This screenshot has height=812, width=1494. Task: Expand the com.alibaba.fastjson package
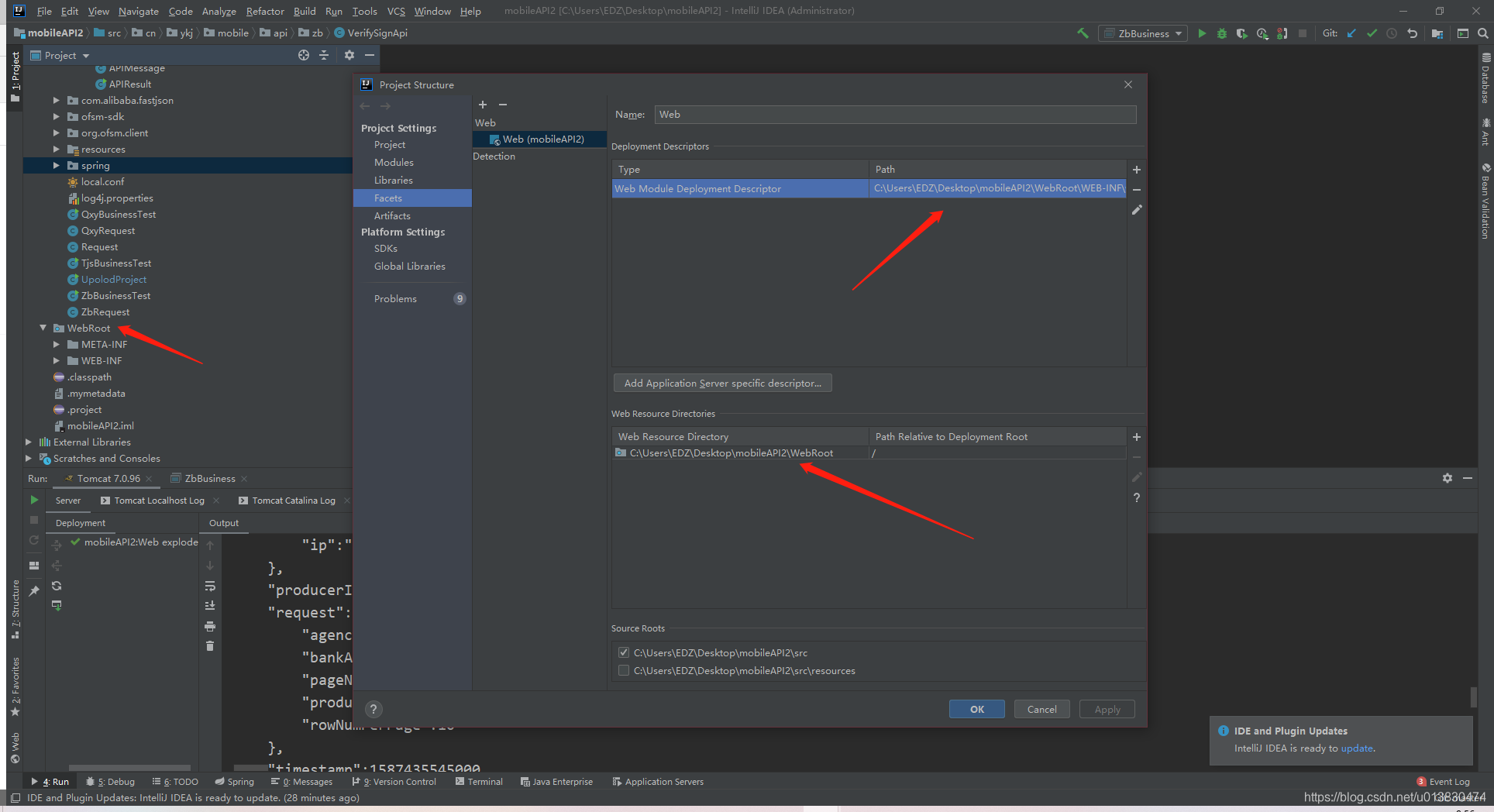click(56, 101)
